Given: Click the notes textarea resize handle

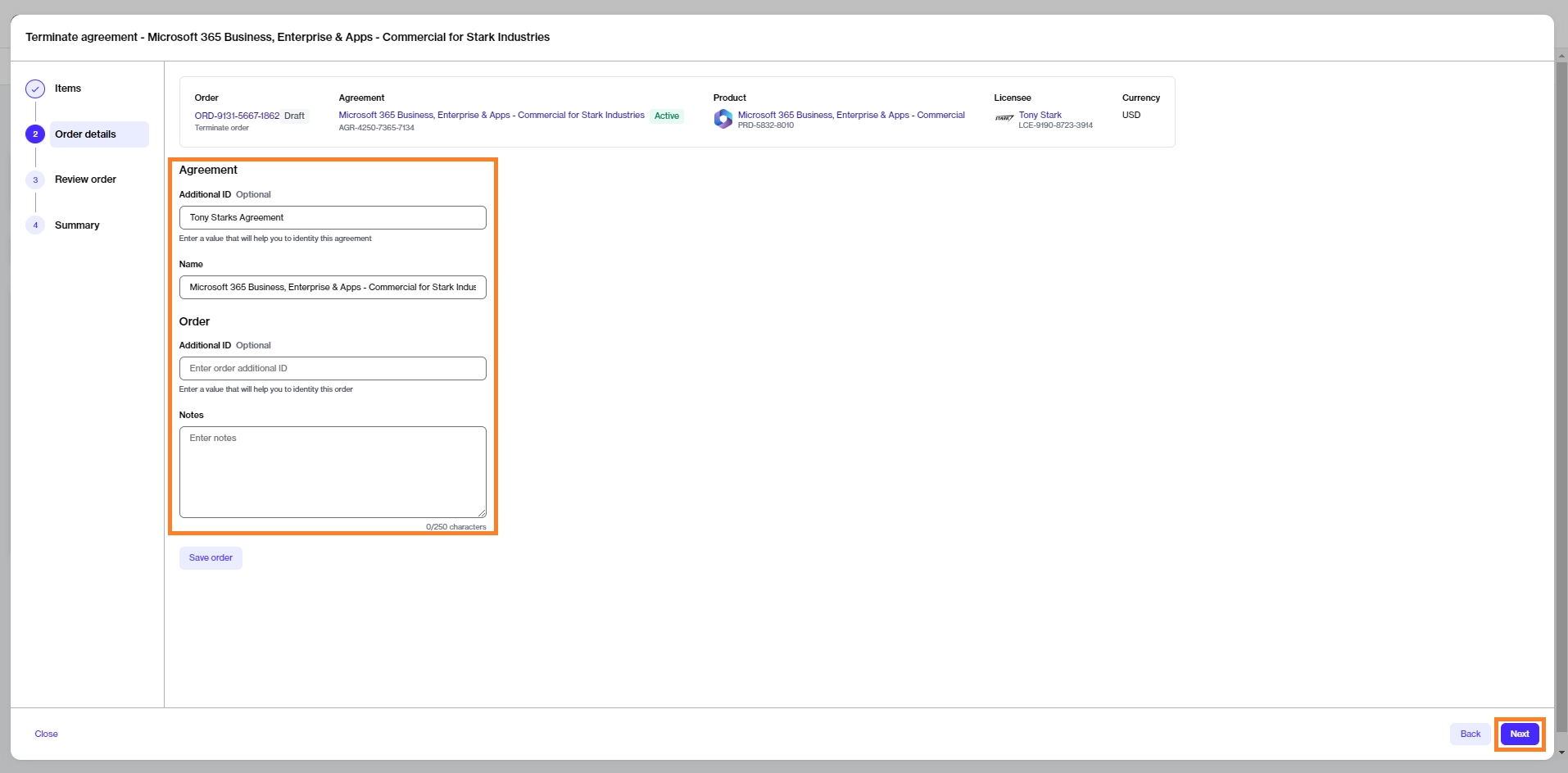Looking at the screenshot, I should click(482, 512).
